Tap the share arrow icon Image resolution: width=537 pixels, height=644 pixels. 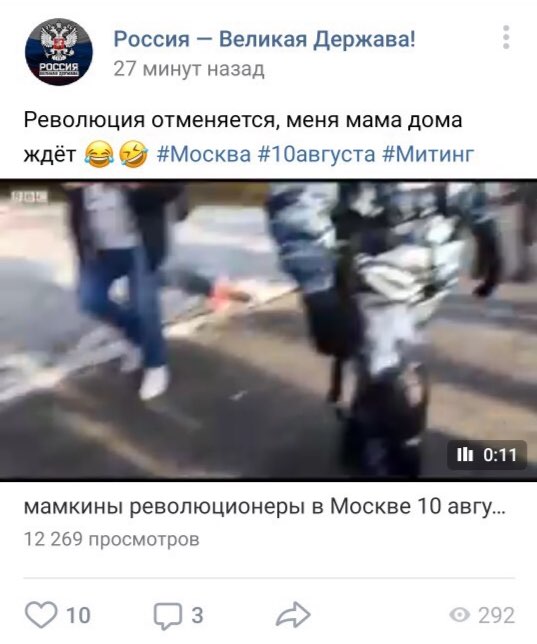[x=293, y=615]
